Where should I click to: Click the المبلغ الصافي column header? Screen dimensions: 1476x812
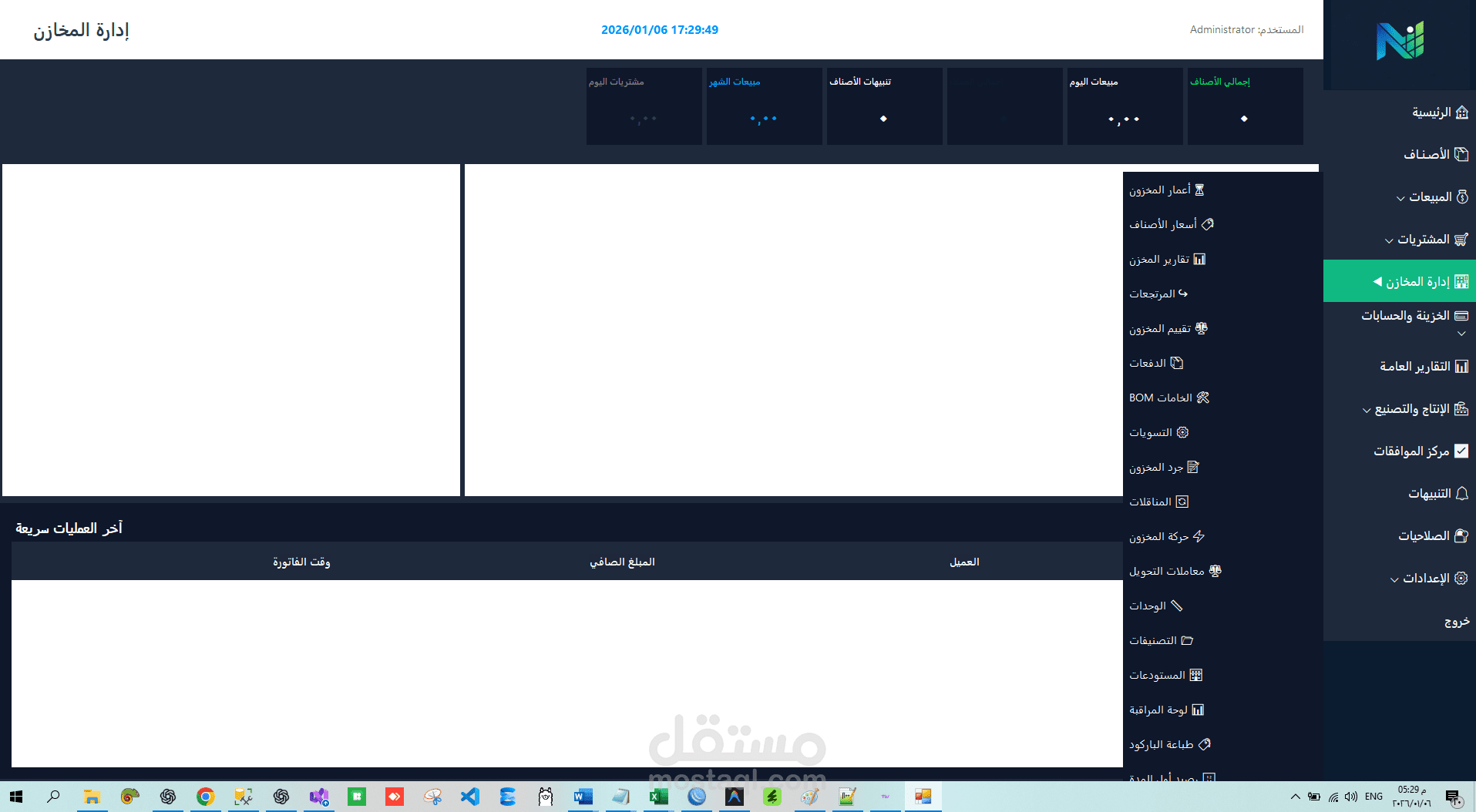coord(622,562)
